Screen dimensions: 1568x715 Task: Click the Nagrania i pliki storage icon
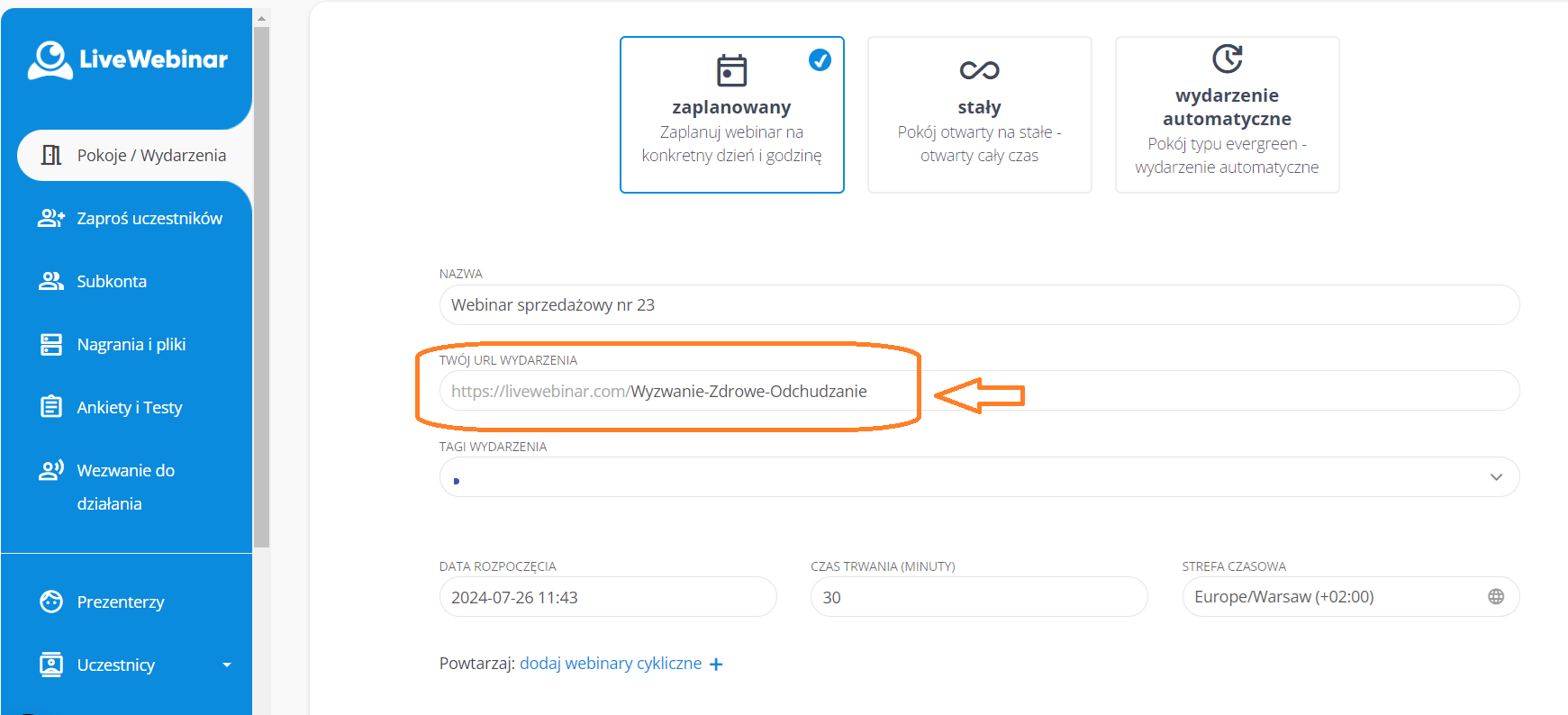(51, 345)
